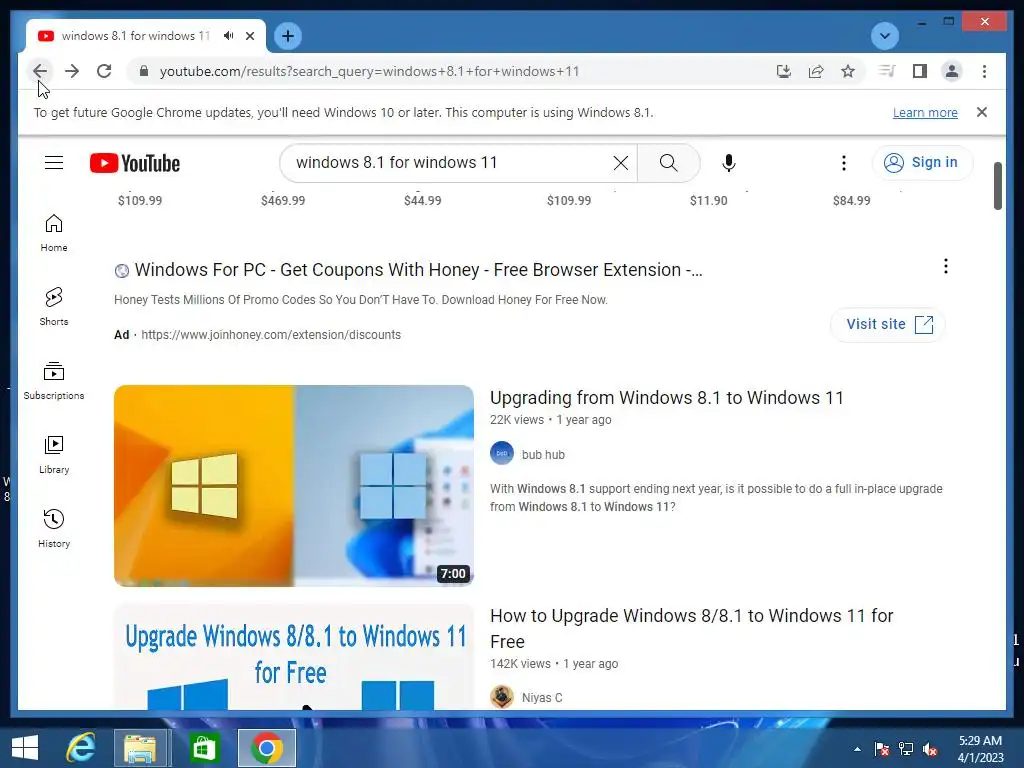This screenshot has height=768, width=1024.
Task: View site information via padlock icon
Action: 144,71
